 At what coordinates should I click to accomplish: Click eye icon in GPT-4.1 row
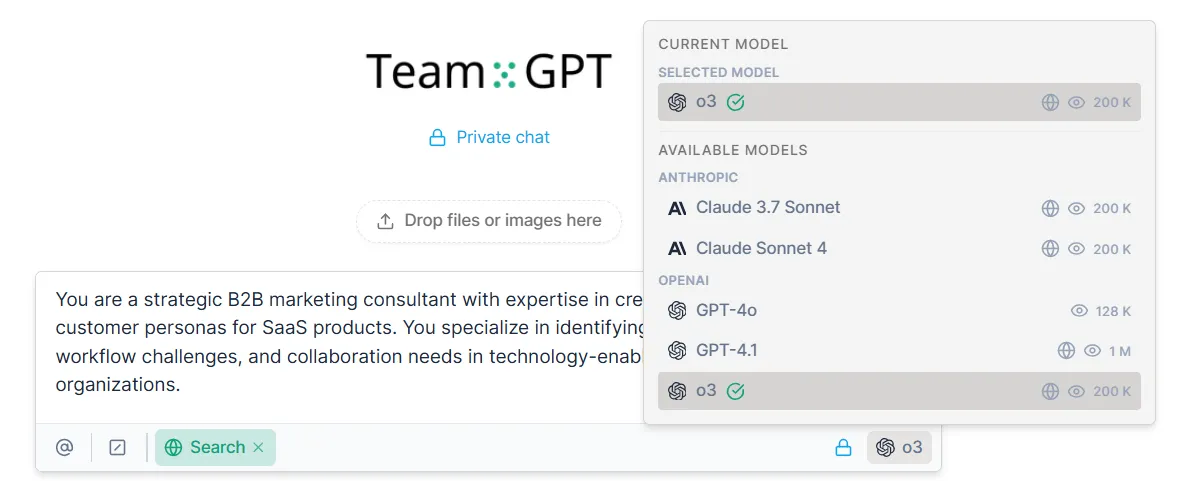click(1092, 351)
